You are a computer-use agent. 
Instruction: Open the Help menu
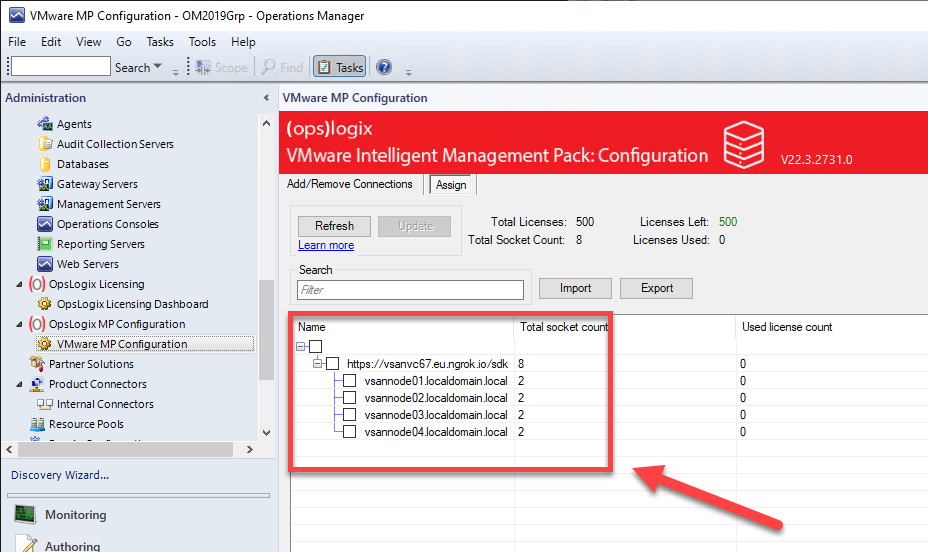243,41
